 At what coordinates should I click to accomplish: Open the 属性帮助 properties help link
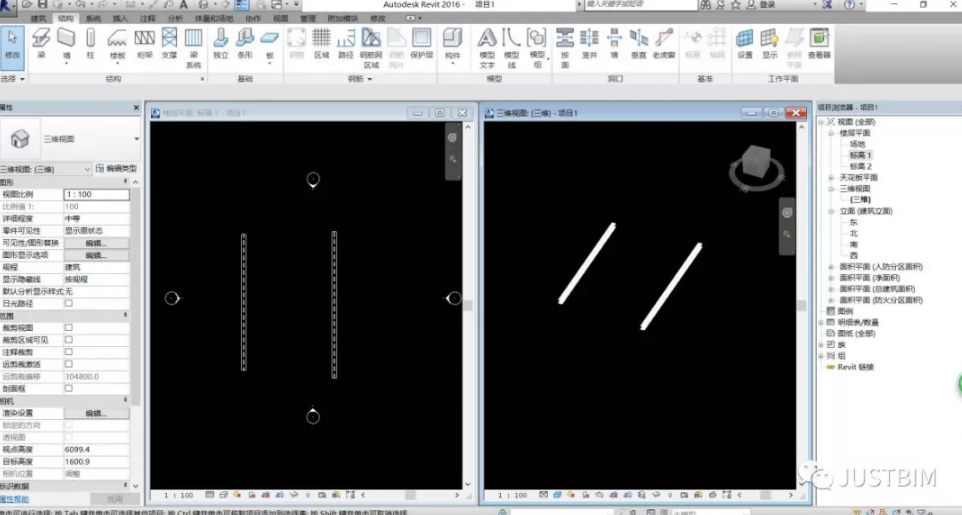tap(14, 499)
